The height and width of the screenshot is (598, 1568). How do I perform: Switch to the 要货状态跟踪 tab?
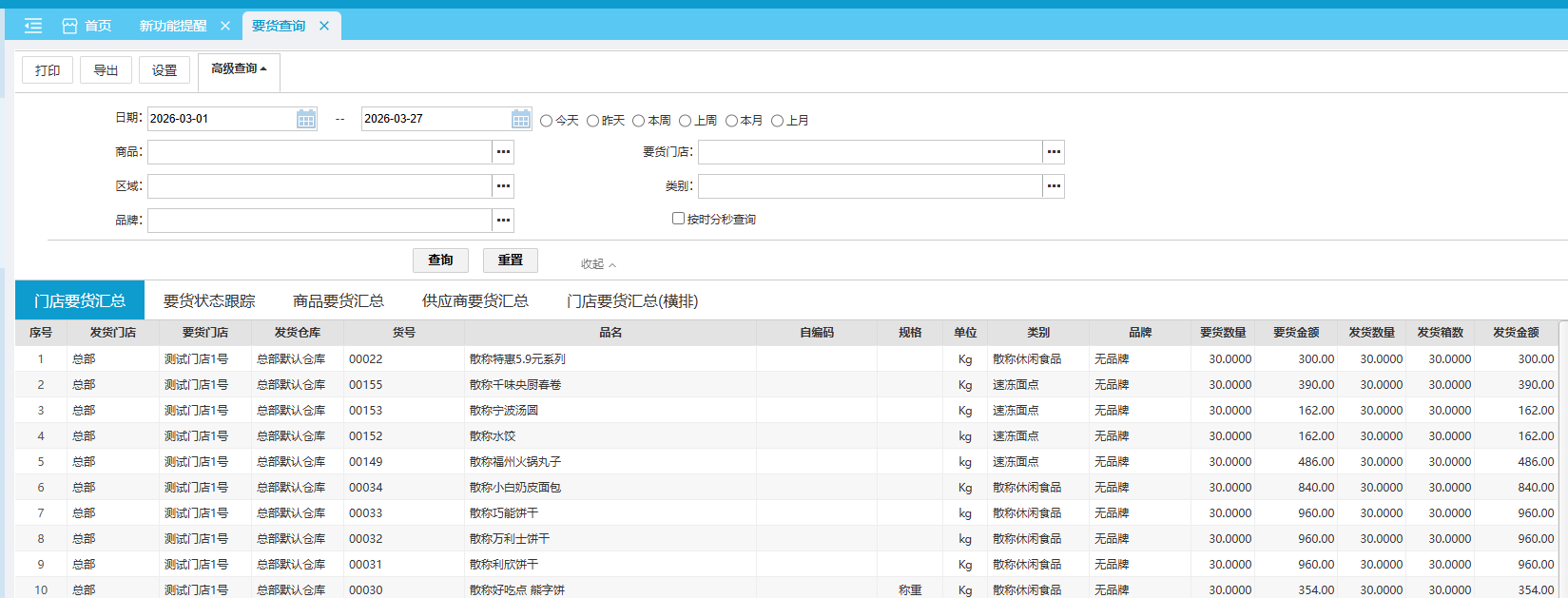tap(209, 301)
